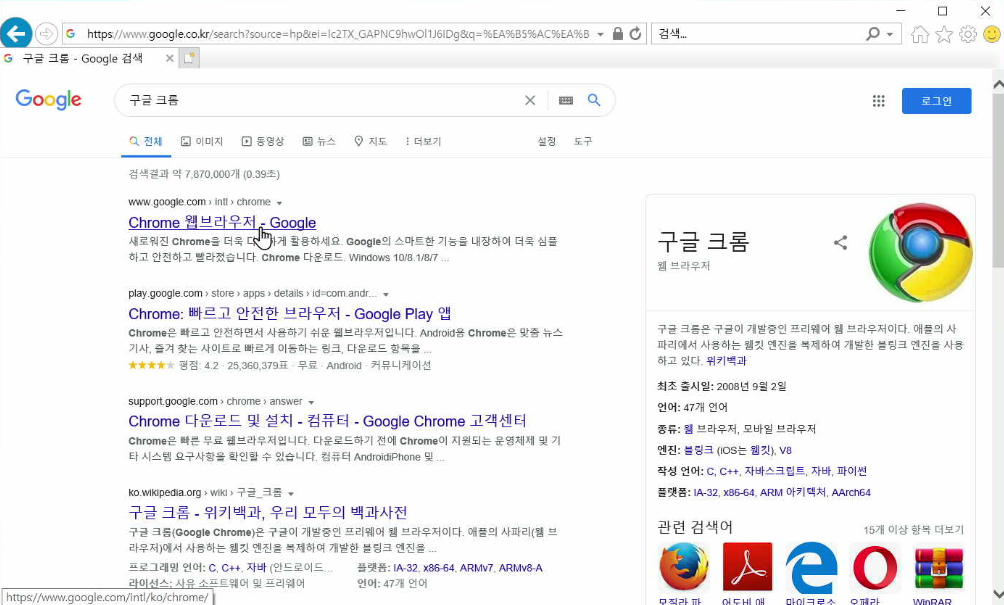Click the scrollbar down arrow
Image resolution: width=1004 pixels, height=605 pixels.
click(998, 593)
